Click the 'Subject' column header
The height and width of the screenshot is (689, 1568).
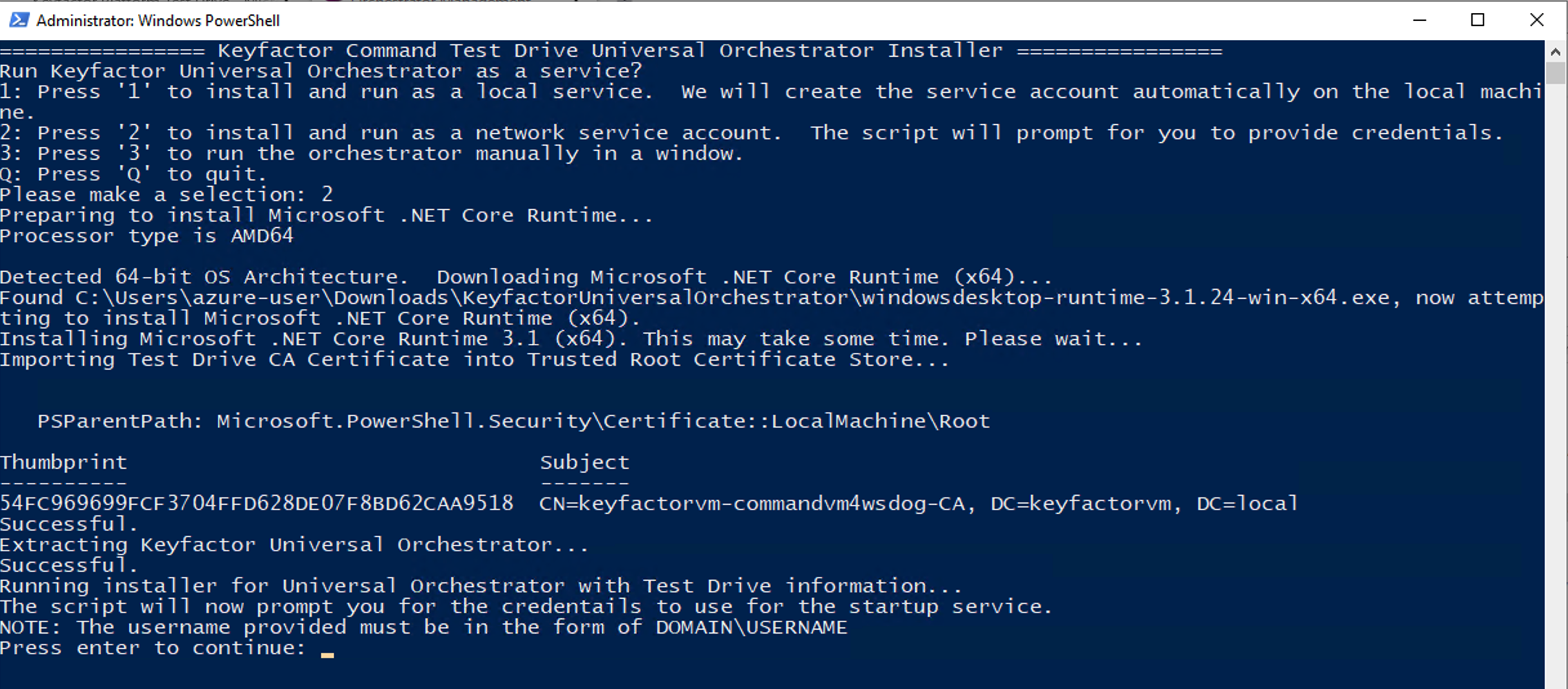tap(584, 462)
